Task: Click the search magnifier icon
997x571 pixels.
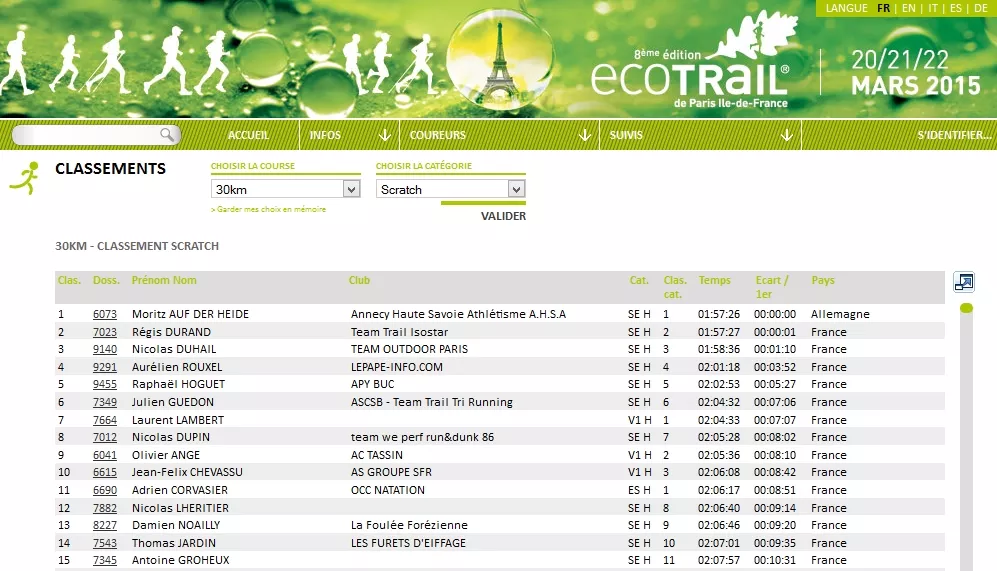Action: click(x=167, y=134)
